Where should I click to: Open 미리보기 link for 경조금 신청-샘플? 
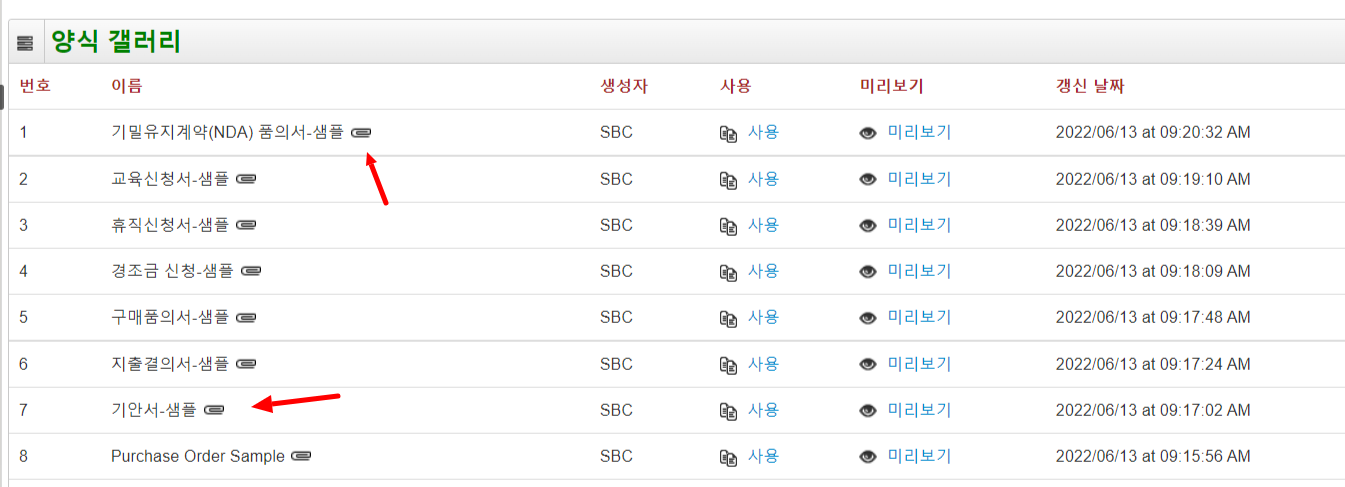[x=919, y=271]
